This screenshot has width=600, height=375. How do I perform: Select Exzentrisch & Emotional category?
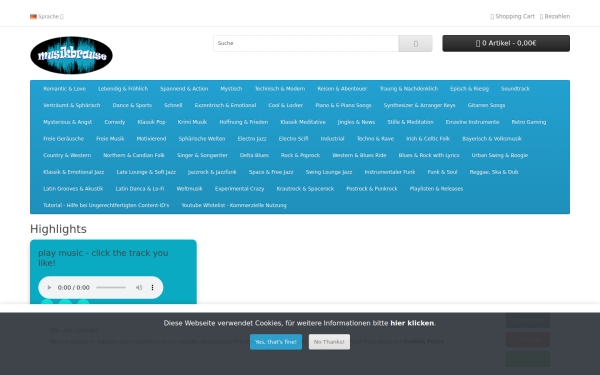(x=225, y=105)
